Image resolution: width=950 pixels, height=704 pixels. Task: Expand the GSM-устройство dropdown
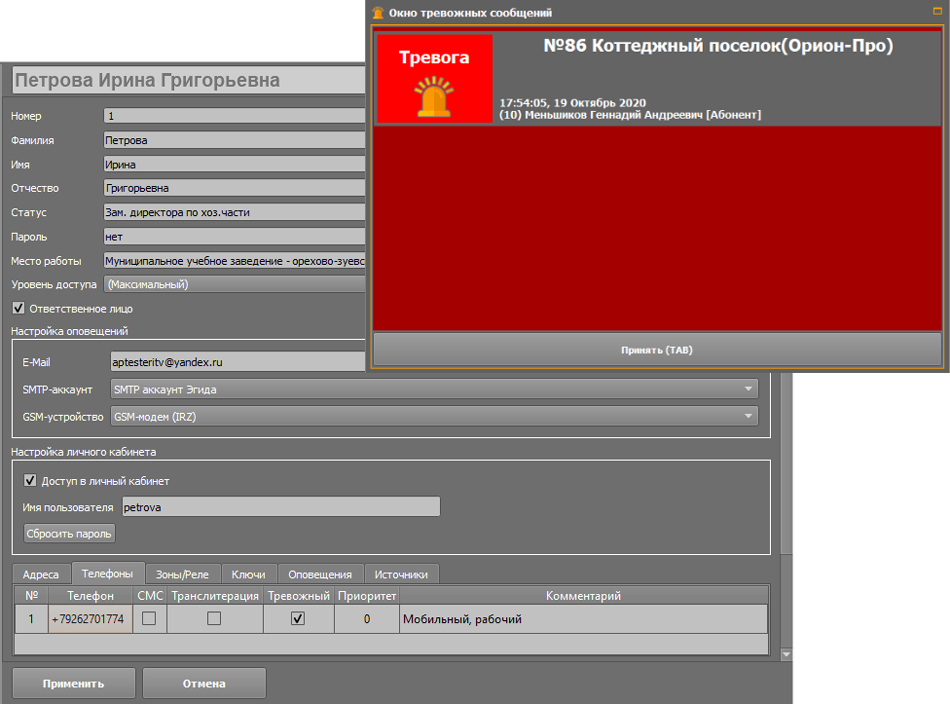pyautogui.click(x=434, y=416)
